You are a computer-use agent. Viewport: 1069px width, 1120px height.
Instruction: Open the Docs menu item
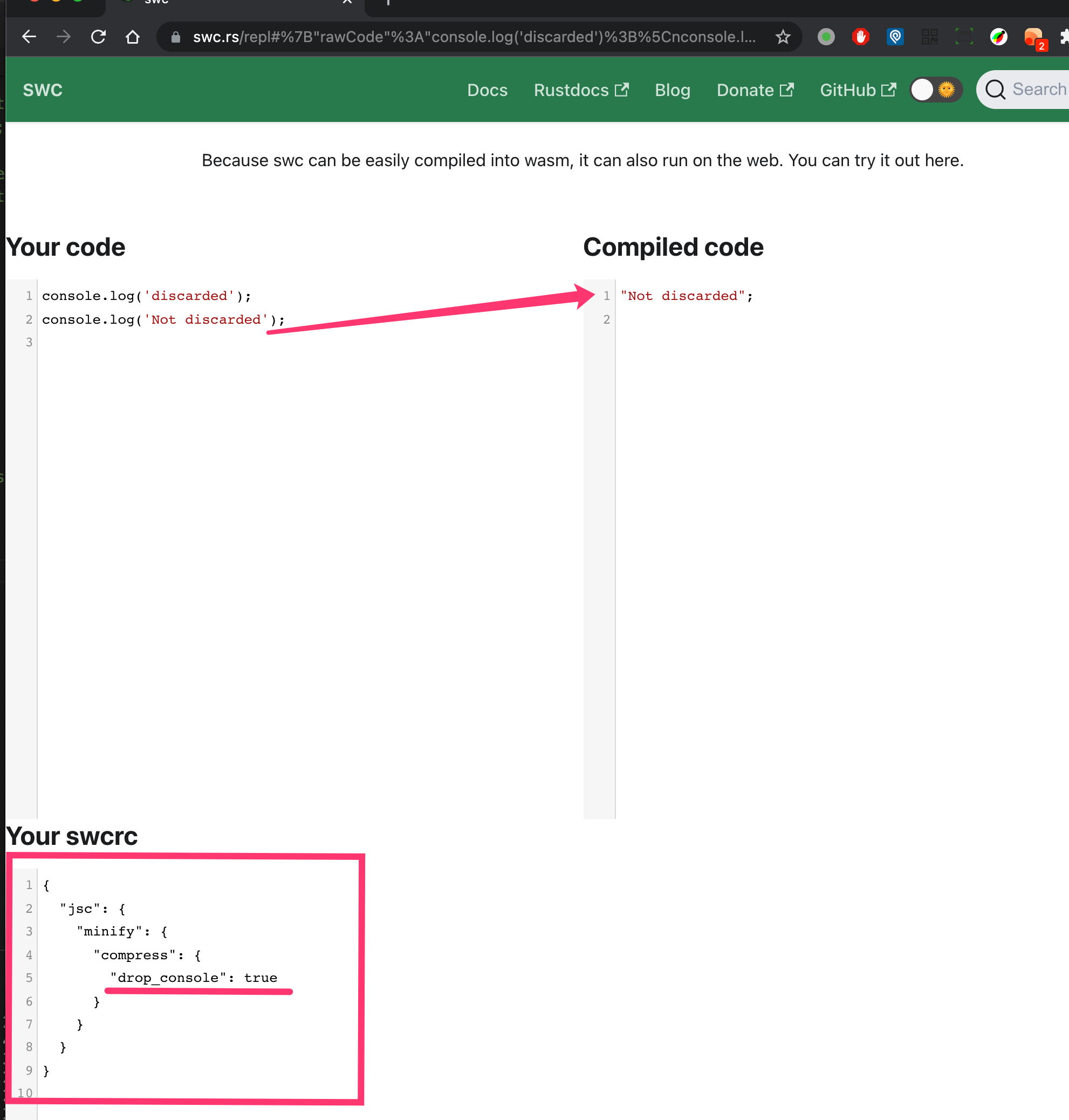(x=487, y=90)
